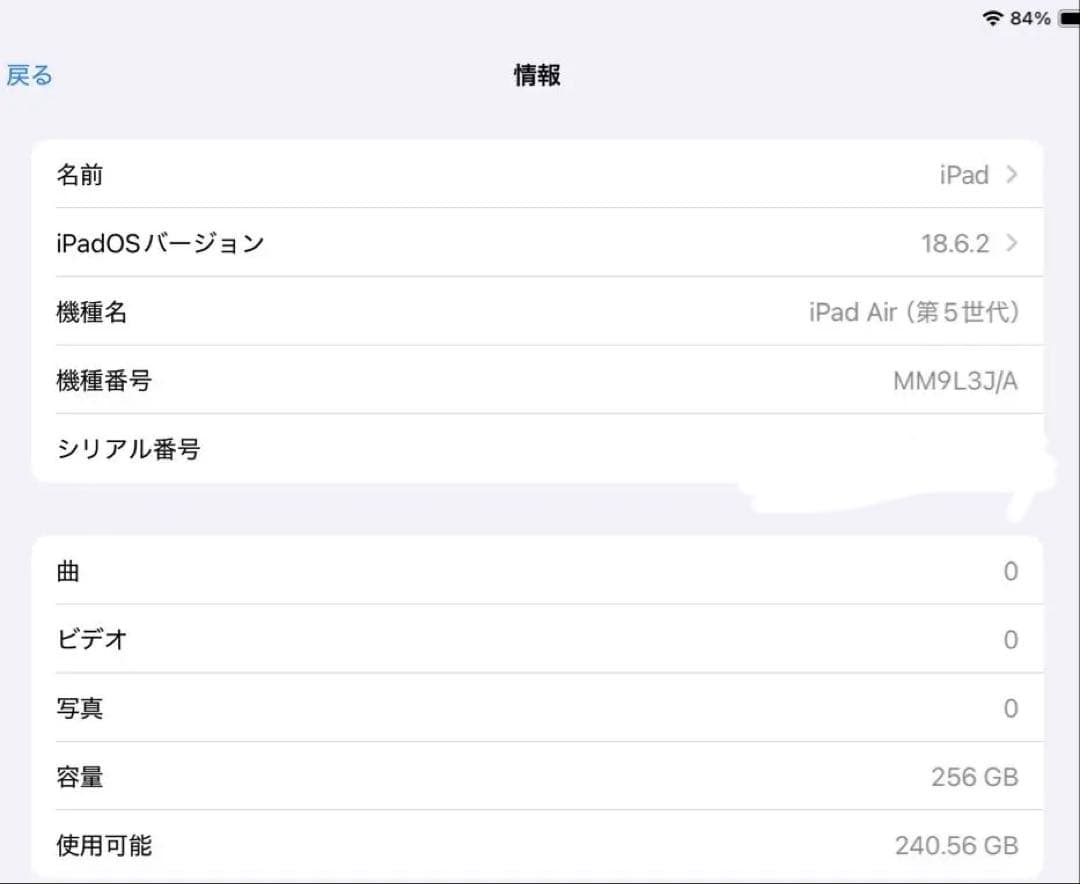
Task: Tap the Wi-Fi status icon
Action: tap(991, 17)
